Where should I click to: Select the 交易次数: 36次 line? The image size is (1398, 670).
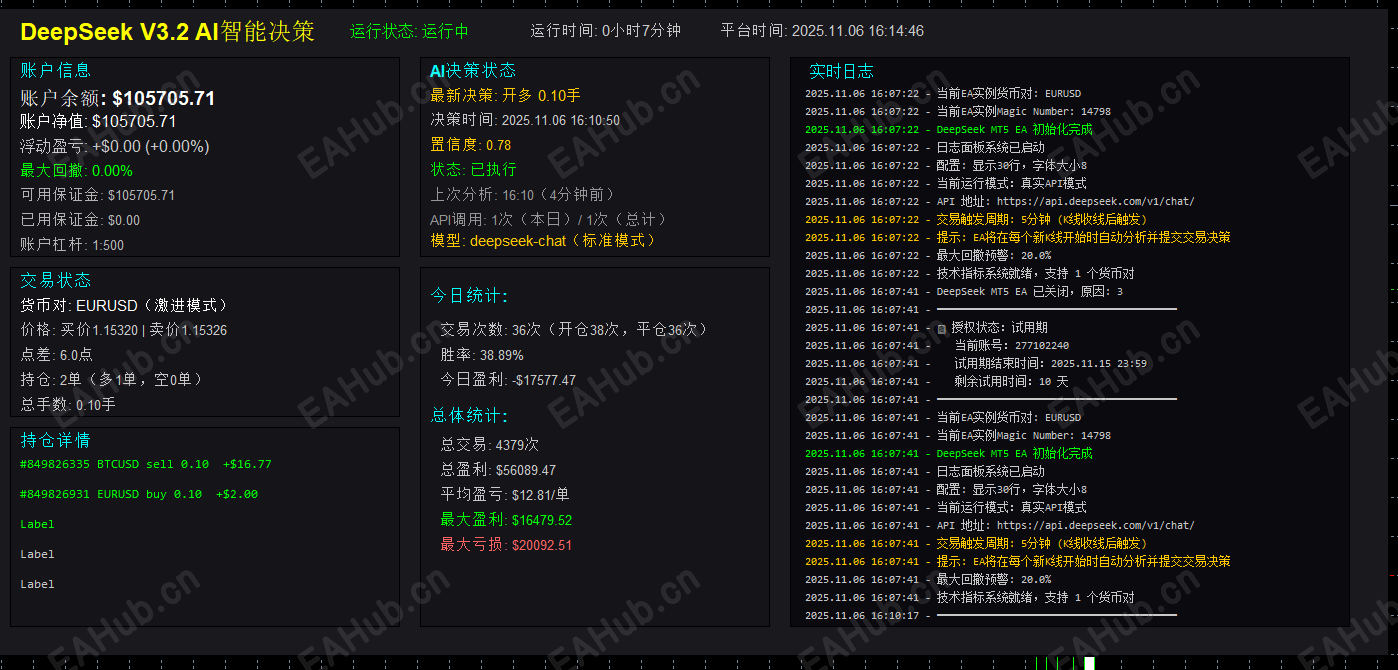pos(576,329)
